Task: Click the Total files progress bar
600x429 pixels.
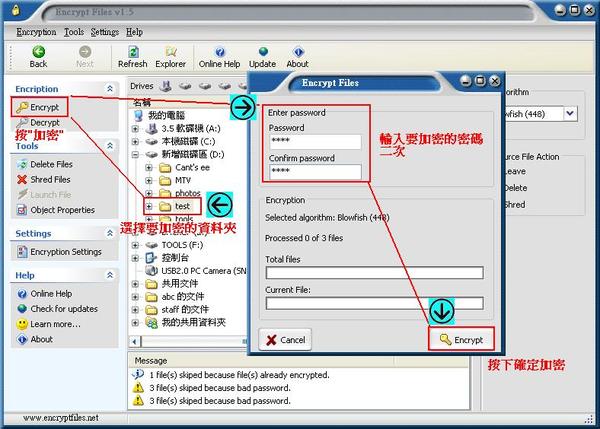Action: click(374, 272)
